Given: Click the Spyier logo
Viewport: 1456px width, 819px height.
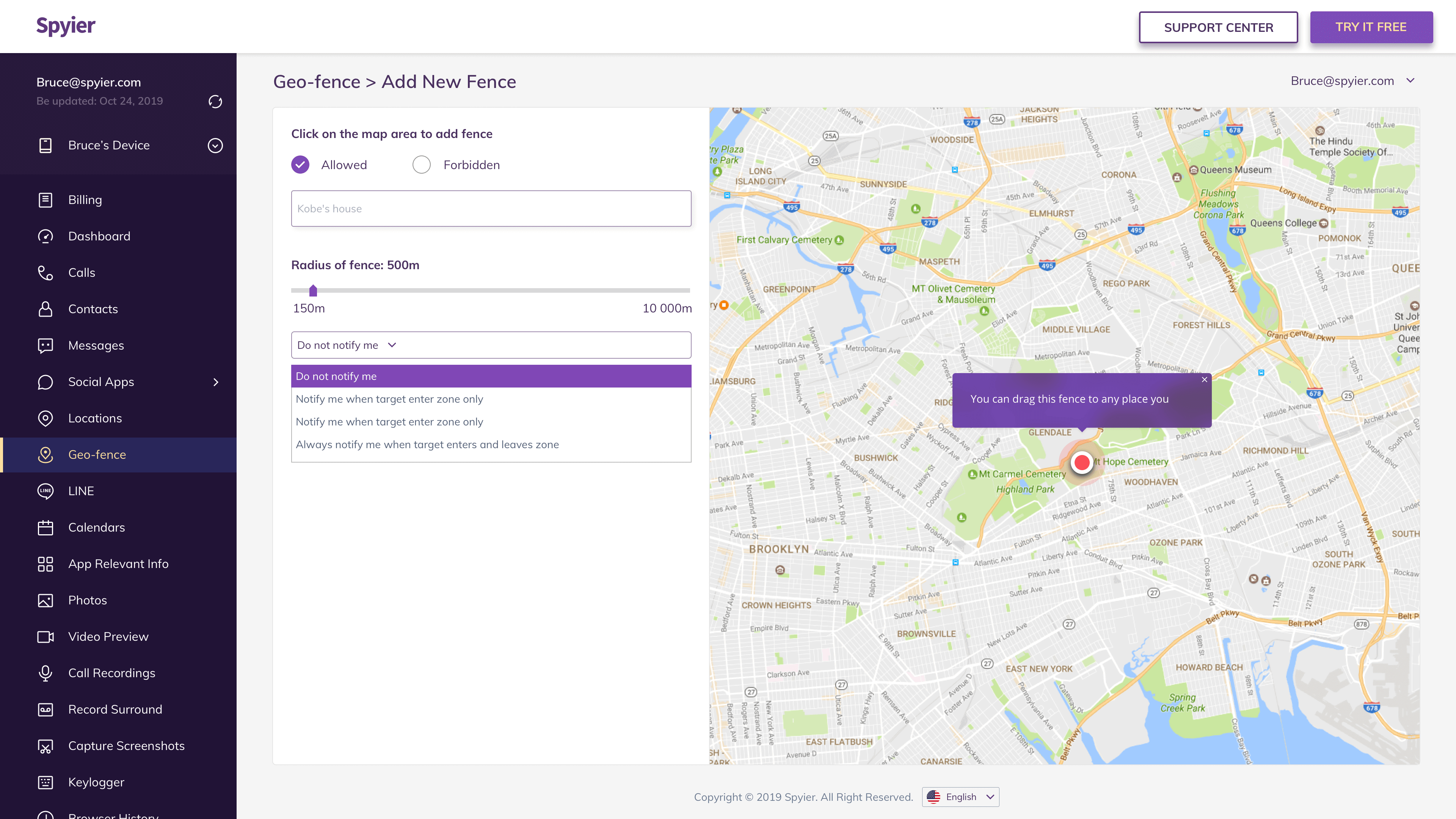Looking at the screenshot, I should tap(66, 25).
